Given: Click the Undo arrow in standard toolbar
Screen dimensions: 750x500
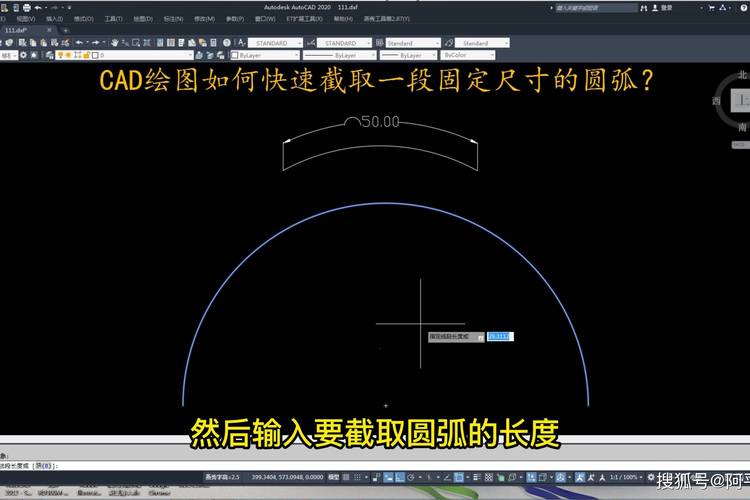Looking at the screenshot, I should [x=79, y=43].
